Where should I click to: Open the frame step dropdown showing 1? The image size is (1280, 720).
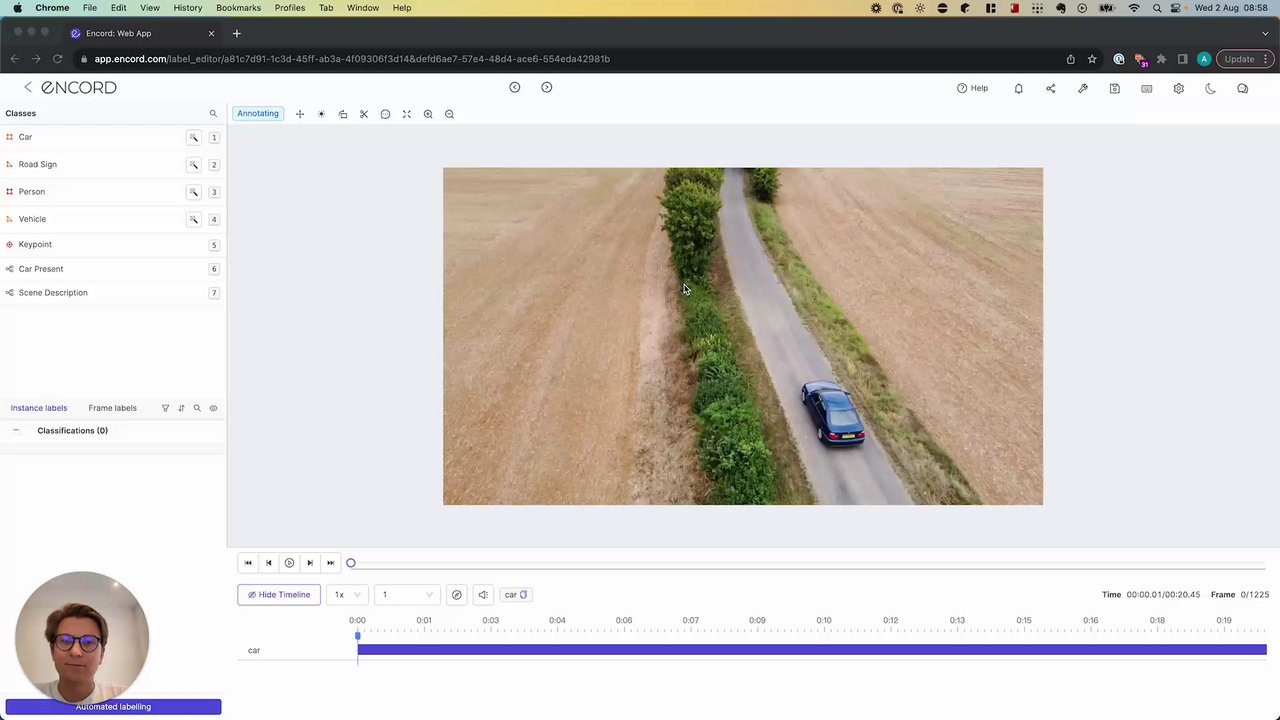tap(405, 595)
